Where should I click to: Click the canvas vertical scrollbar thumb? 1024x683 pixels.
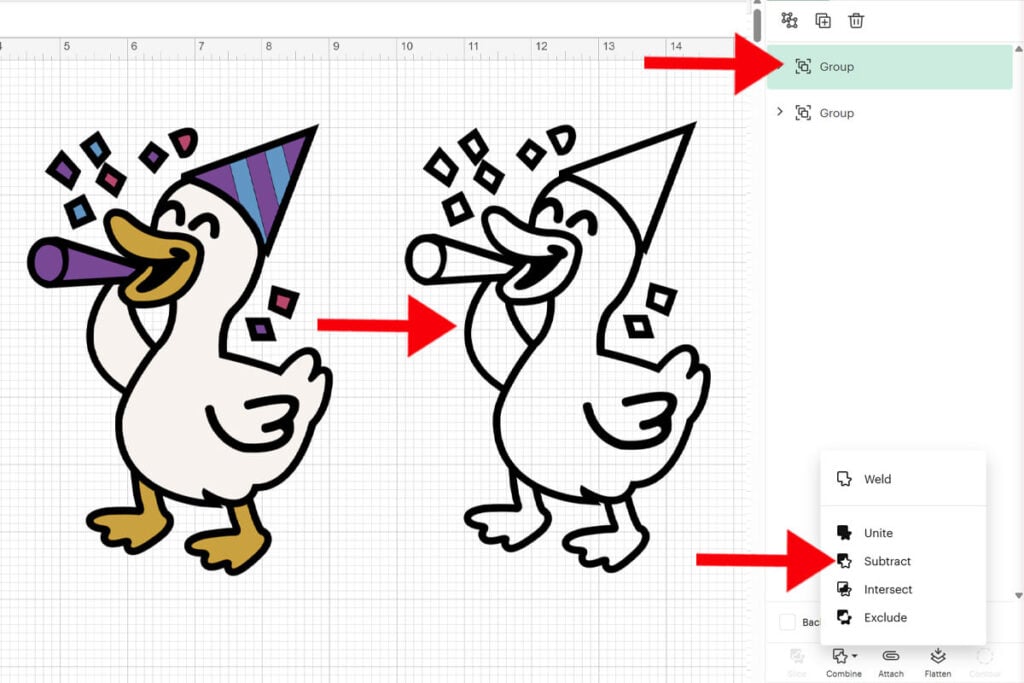pos(757,25)
